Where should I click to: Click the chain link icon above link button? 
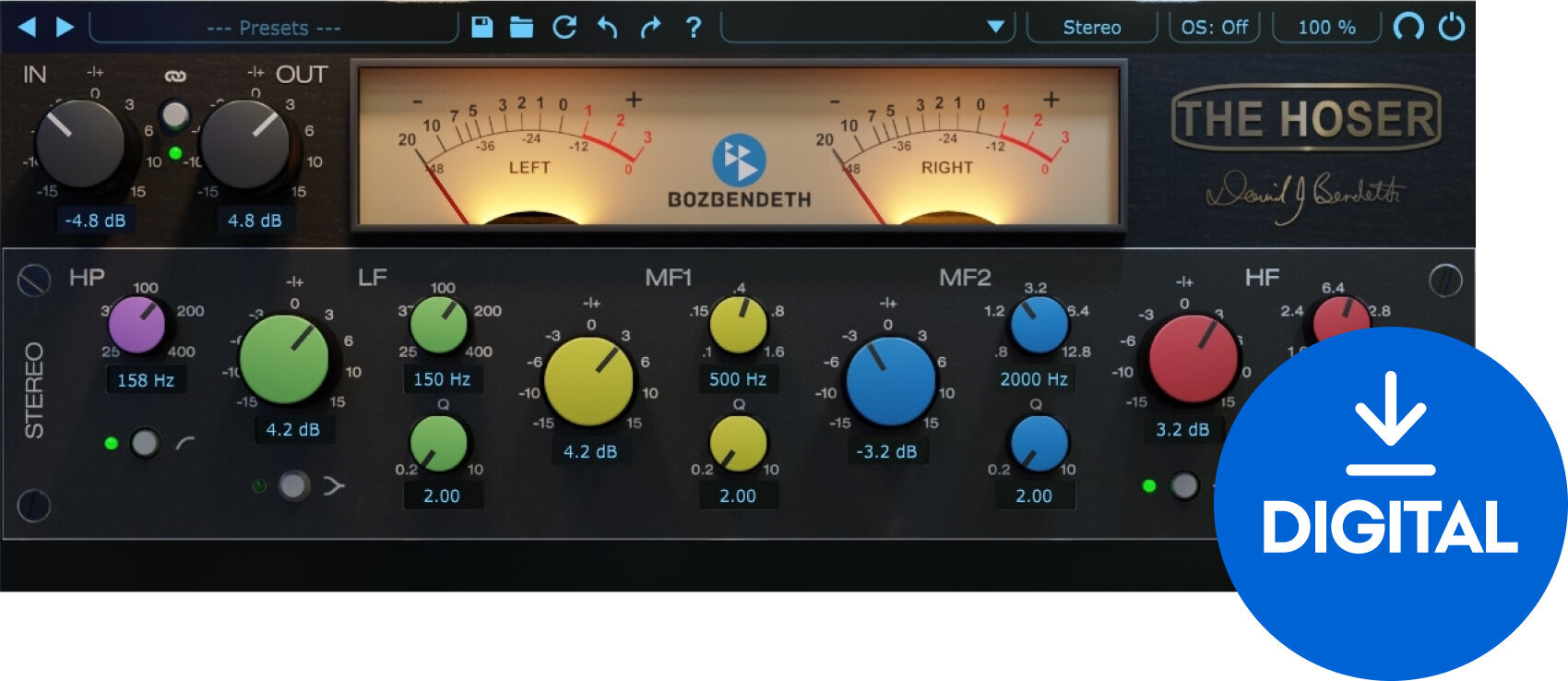pos(174,77)
